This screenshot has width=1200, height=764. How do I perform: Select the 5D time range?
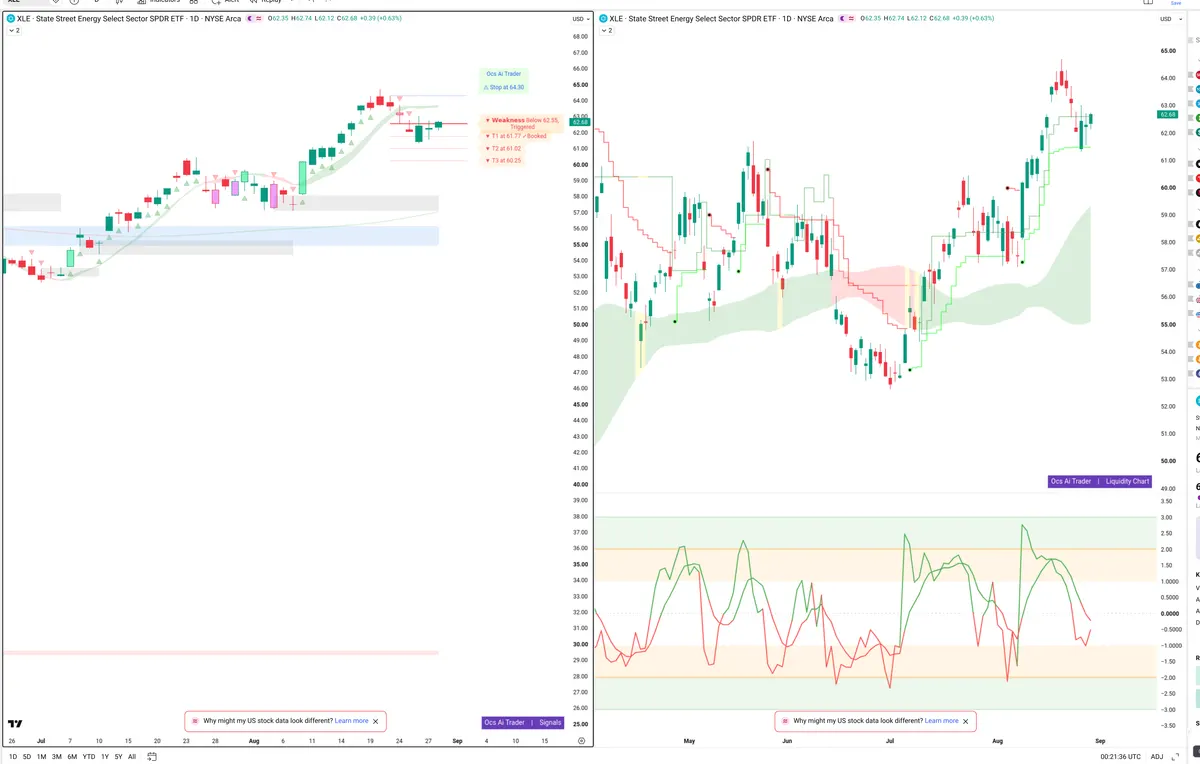27,757
